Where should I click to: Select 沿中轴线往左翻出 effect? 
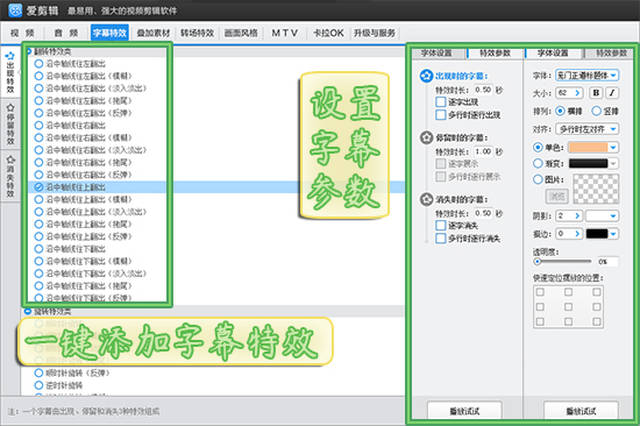click(x=70, y=64)
